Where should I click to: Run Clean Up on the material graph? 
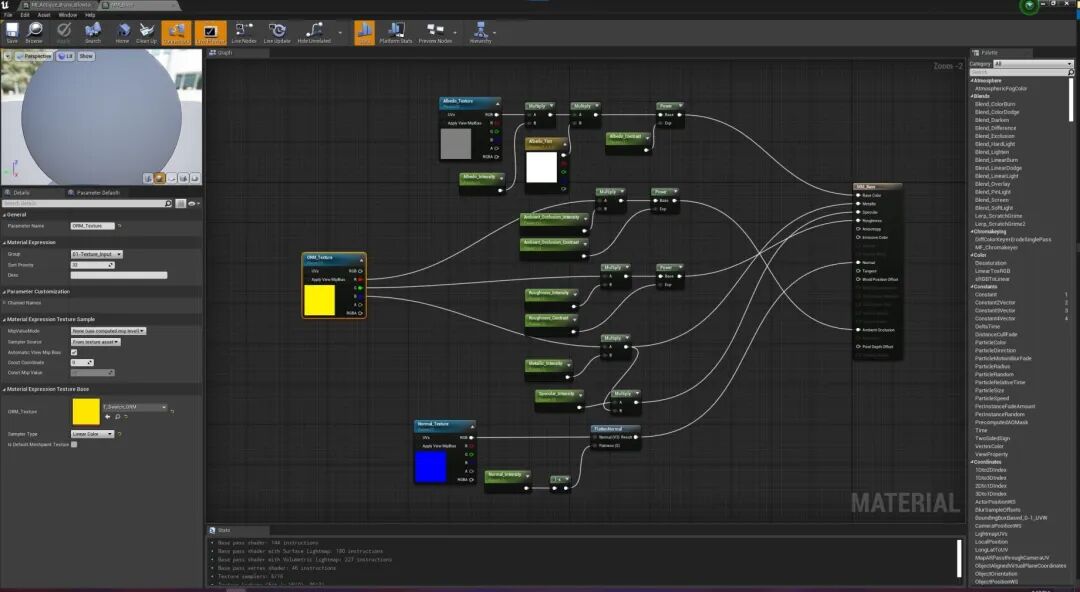146,33
